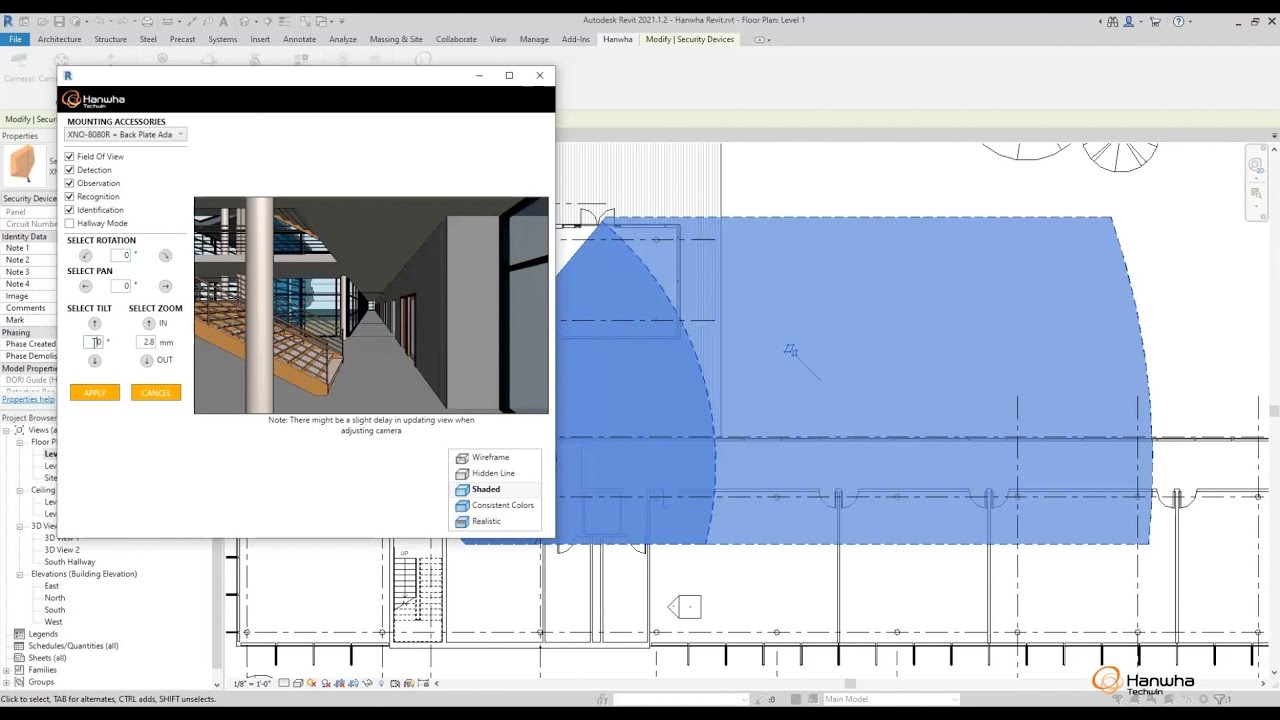Click the Revit R application logo

8,21
